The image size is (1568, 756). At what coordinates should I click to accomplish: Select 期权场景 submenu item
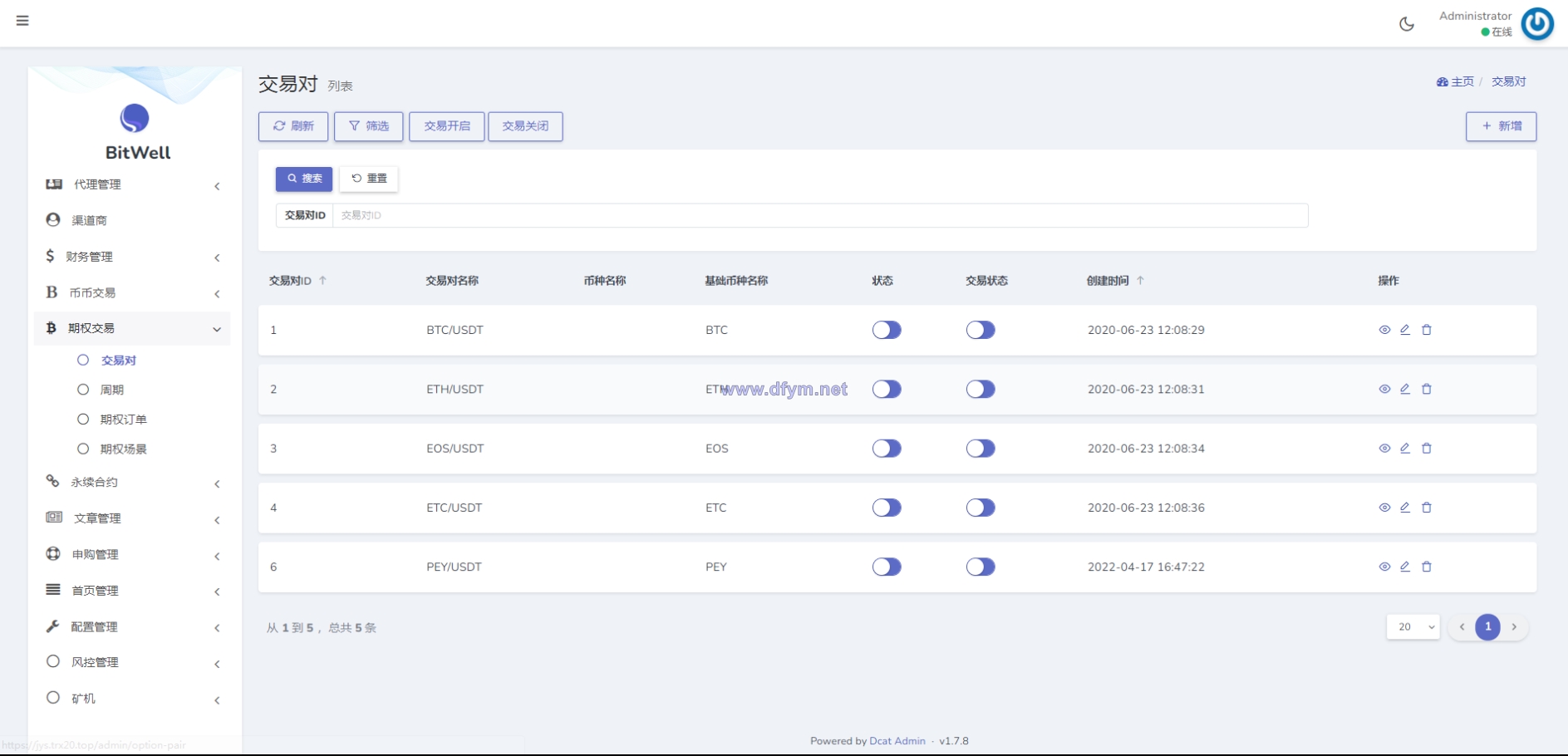123,449
